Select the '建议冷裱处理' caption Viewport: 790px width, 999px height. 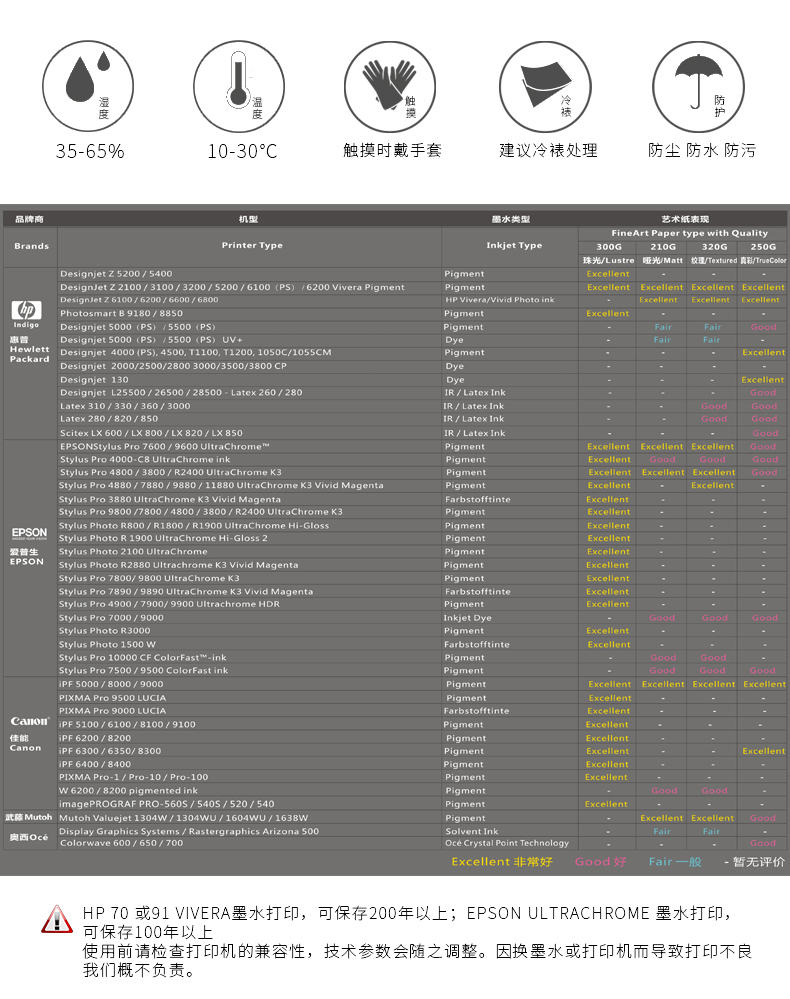coord(549,150)
